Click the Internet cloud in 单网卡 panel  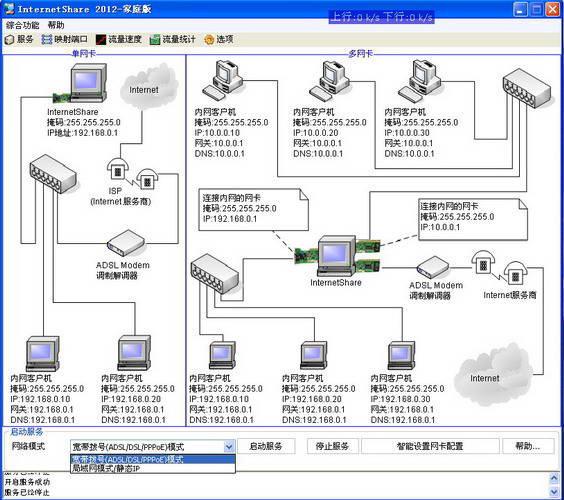pyautogui.click(x=148, y=86)
